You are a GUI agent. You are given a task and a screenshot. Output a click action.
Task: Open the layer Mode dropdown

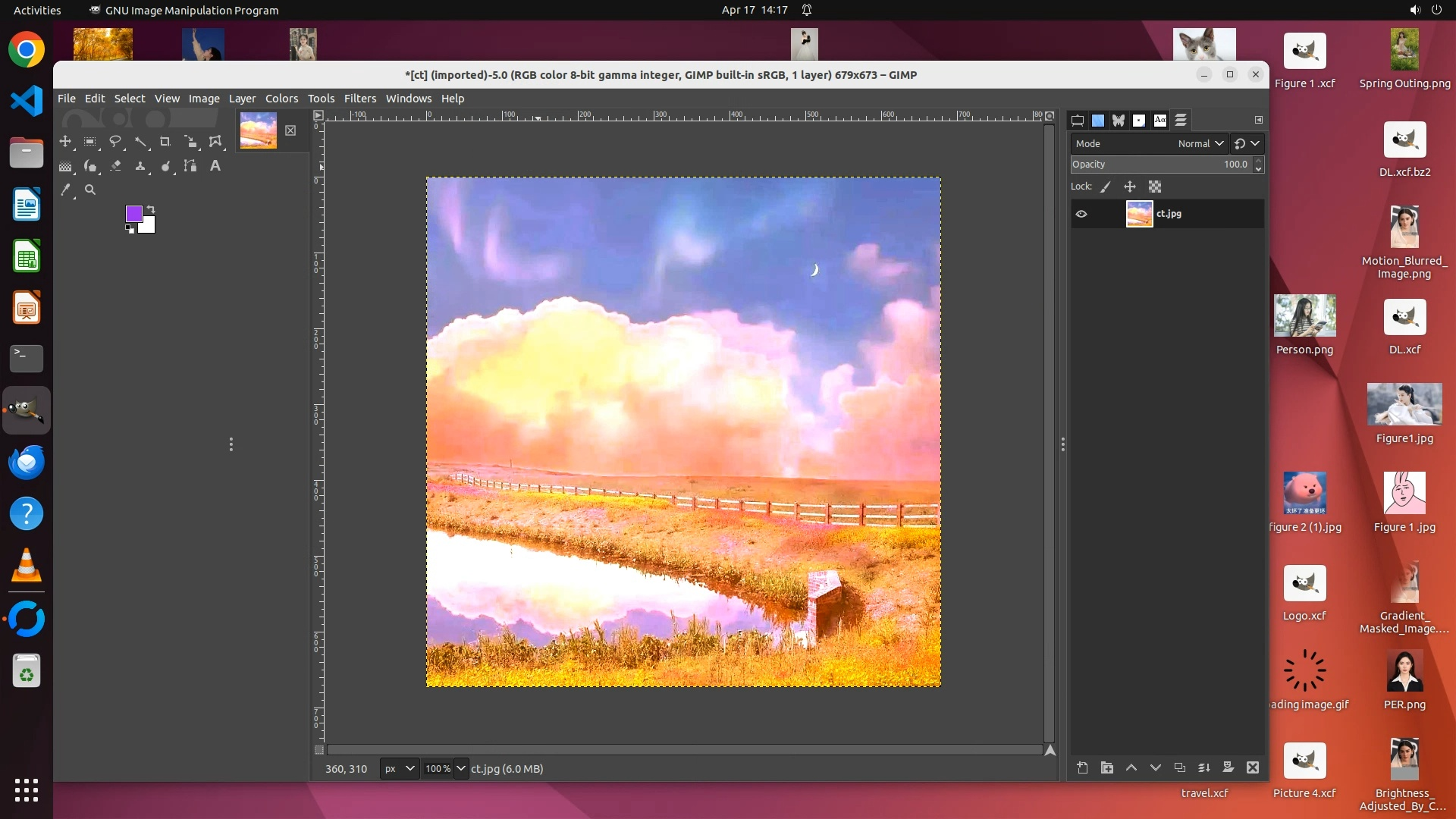point(1200,143)
